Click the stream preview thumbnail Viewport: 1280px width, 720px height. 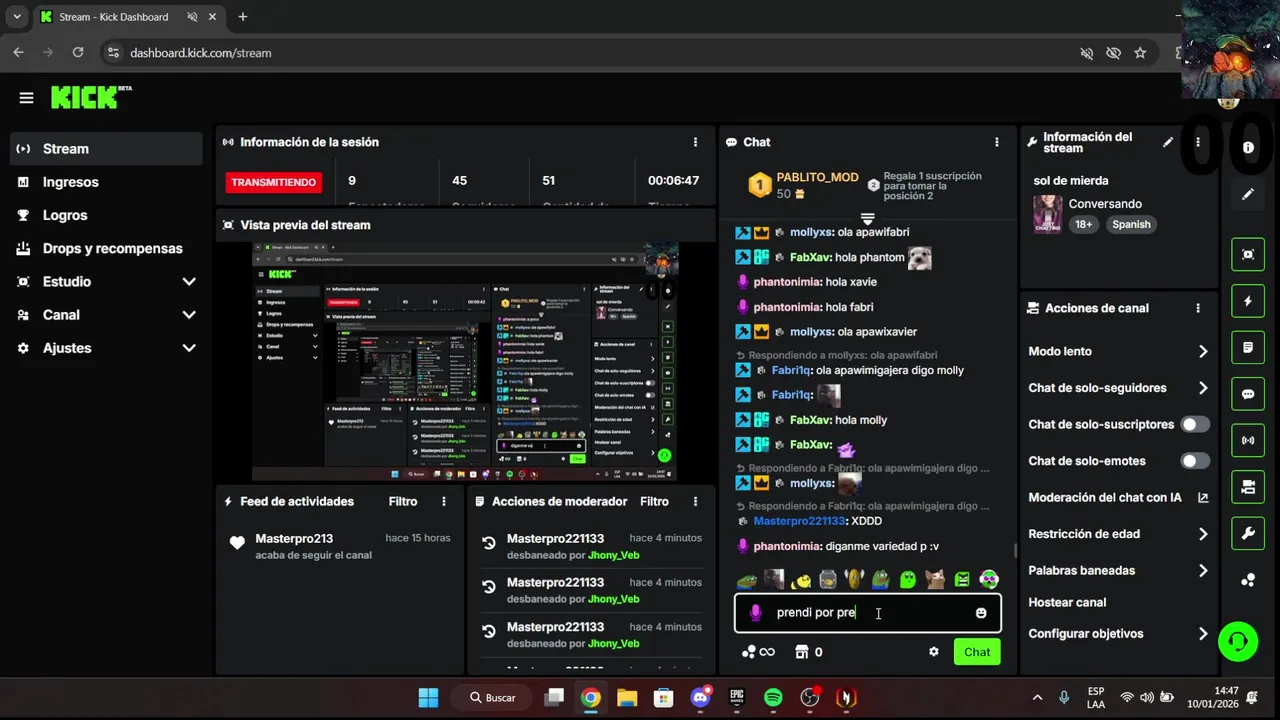click(x=465, y=361)
